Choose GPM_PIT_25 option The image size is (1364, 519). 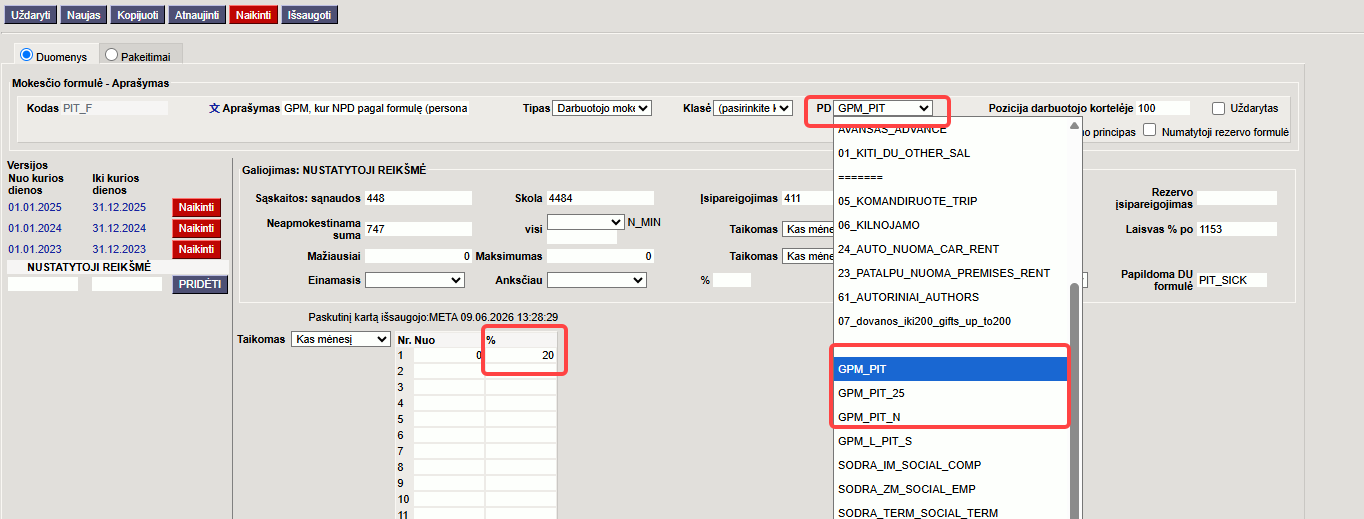[x=951, y=393]
